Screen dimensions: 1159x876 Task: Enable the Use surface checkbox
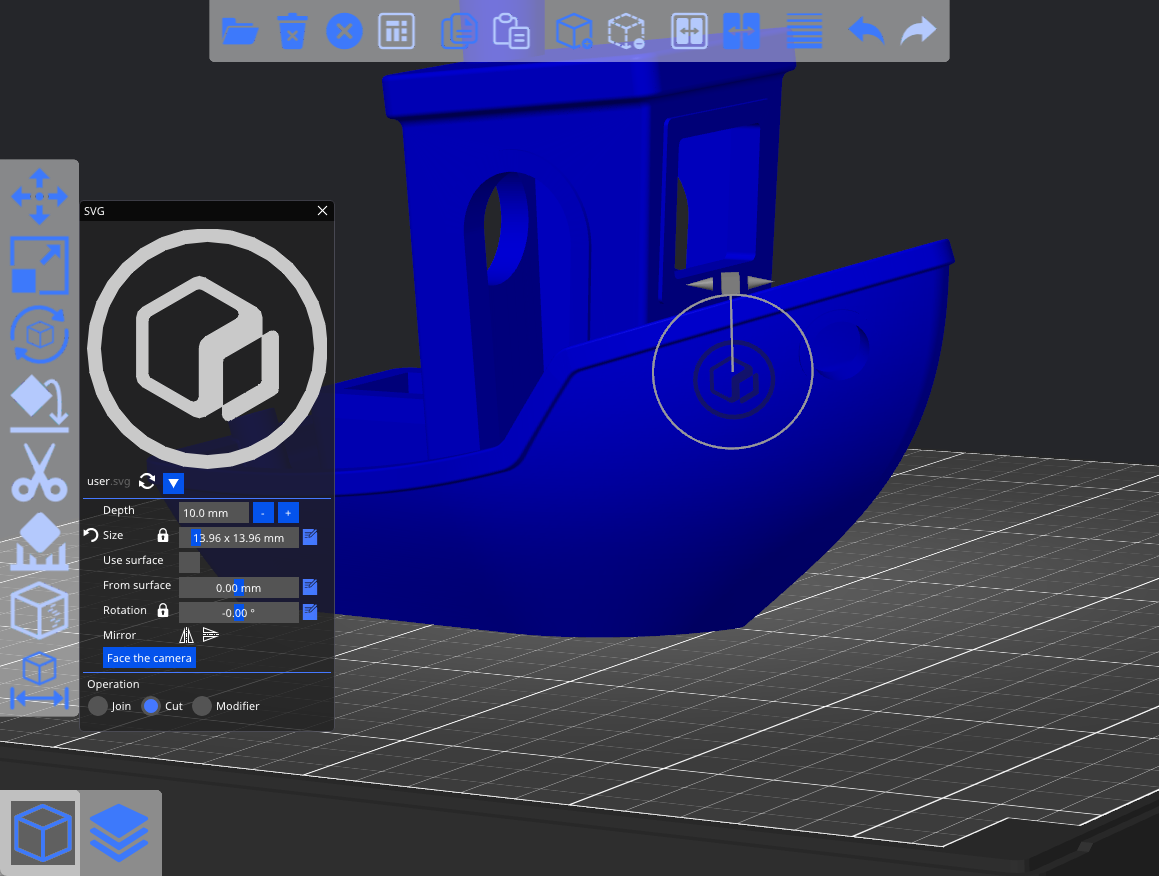[189, 563]
